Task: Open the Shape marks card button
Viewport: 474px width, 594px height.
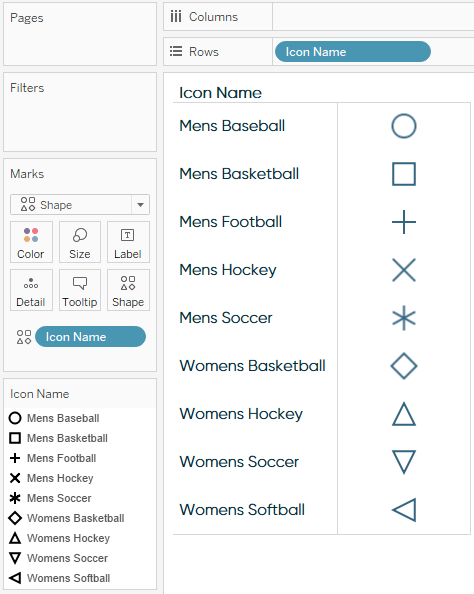Action: pos(128,290)
